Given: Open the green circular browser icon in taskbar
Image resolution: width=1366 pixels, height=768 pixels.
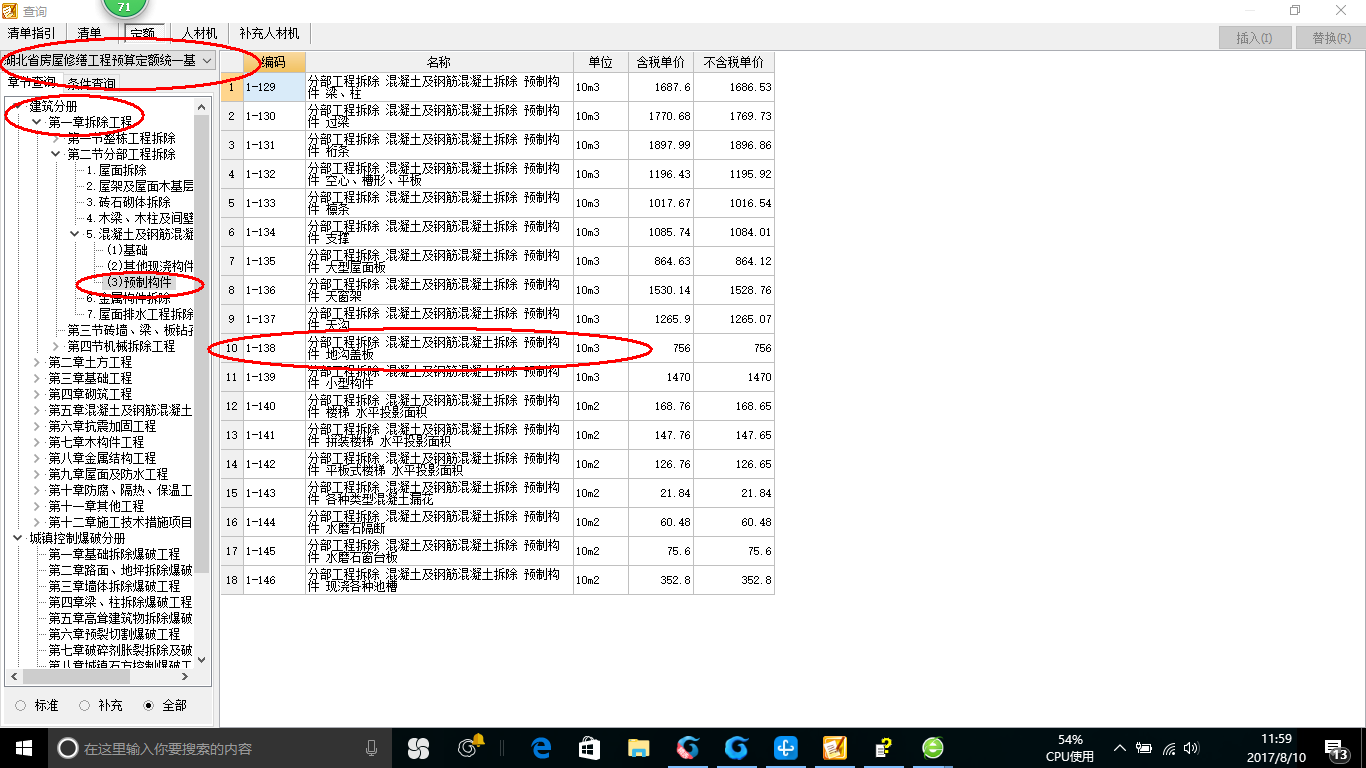Looking at the screenshot, I should 932,748.
